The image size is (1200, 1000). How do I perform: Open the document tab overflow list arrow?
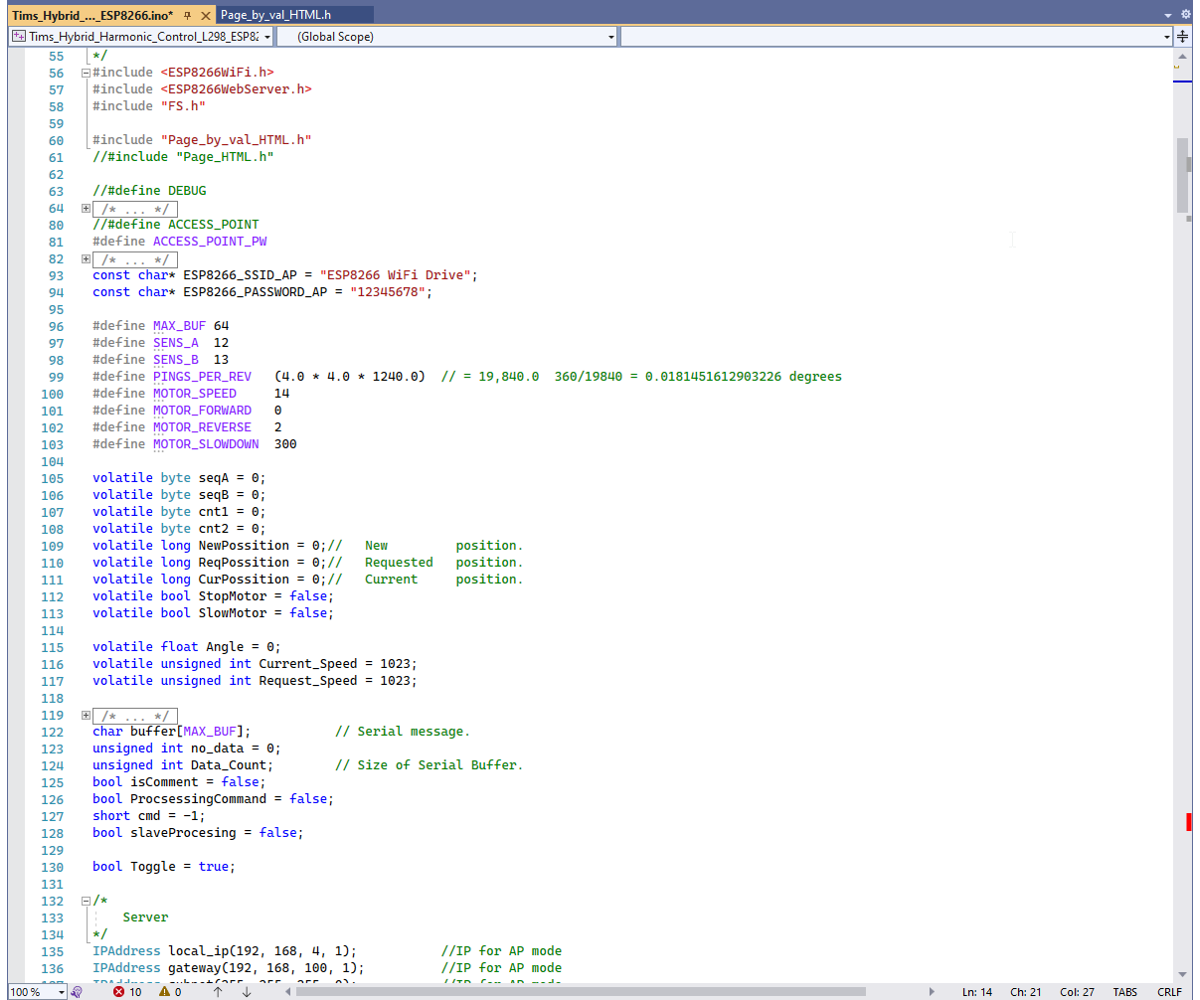1170,15
